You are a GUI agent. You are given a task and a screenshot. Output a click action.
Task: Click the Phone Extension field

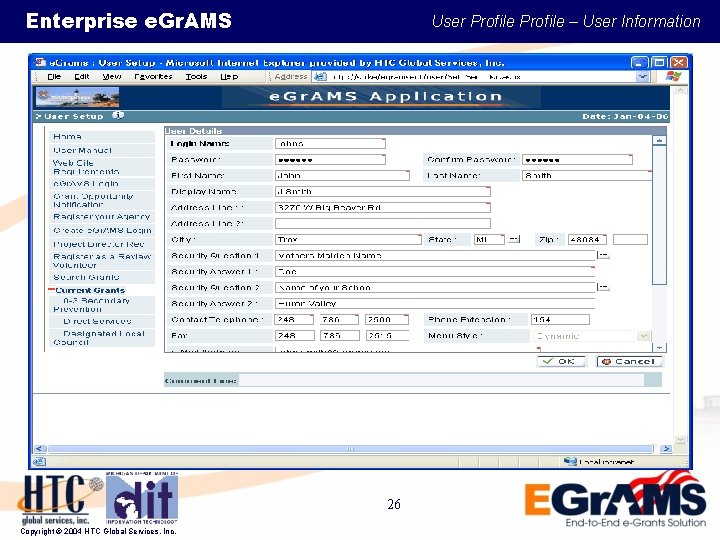point(560,320)
